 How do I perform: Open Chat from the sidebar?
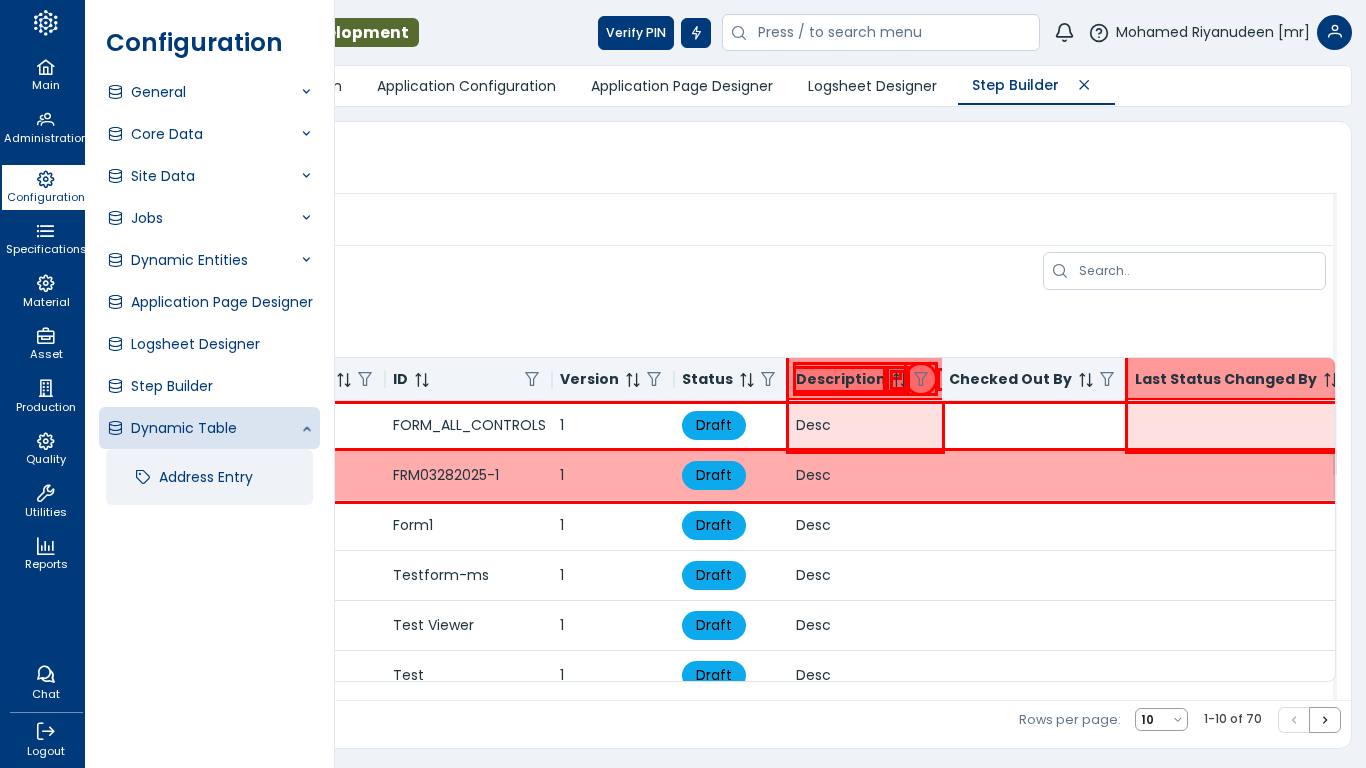45,682
